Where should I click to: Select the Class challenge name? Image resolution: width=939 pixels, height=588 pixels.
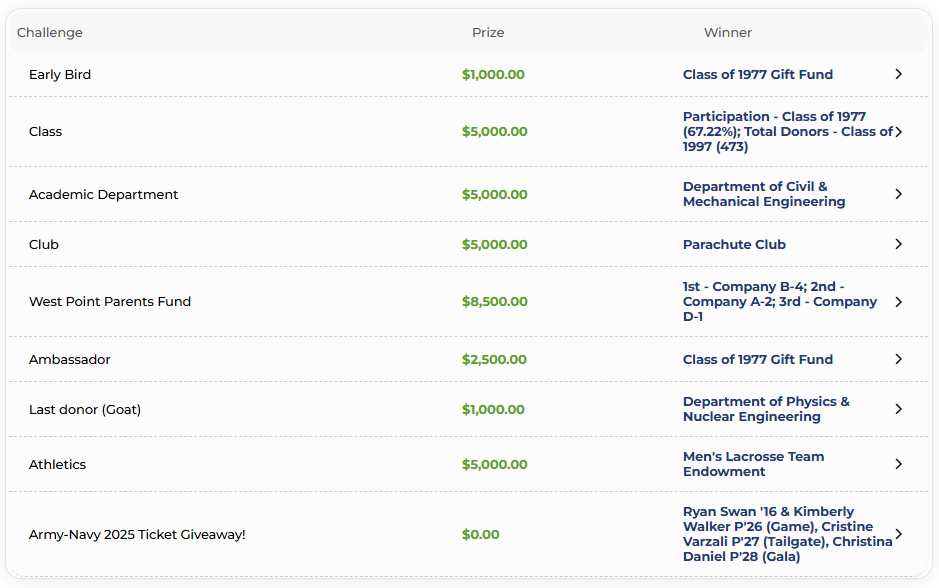pos(46,132)
